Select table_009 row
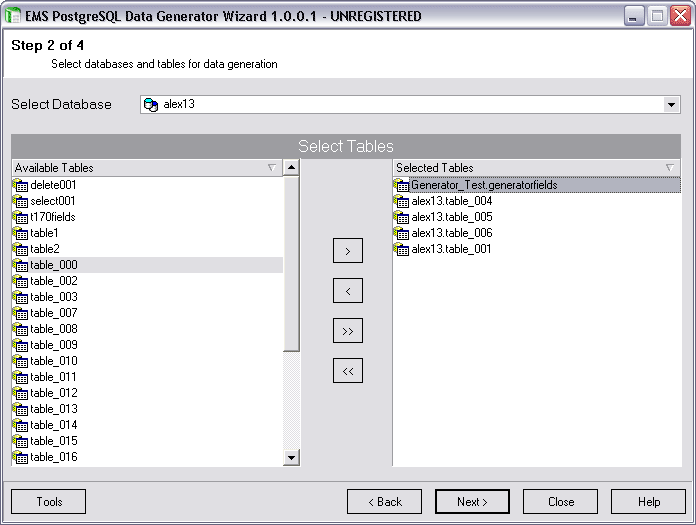This screenshot has width=696, height=525. (147, 345)
